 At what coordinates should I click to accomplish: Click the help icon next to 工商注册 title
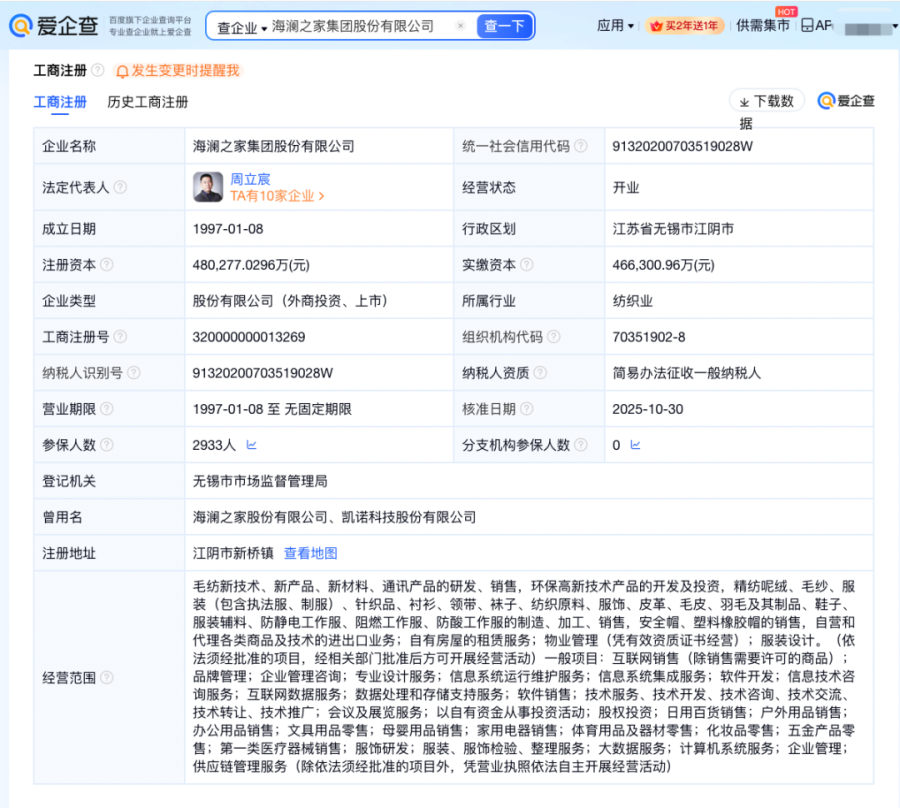97,71
